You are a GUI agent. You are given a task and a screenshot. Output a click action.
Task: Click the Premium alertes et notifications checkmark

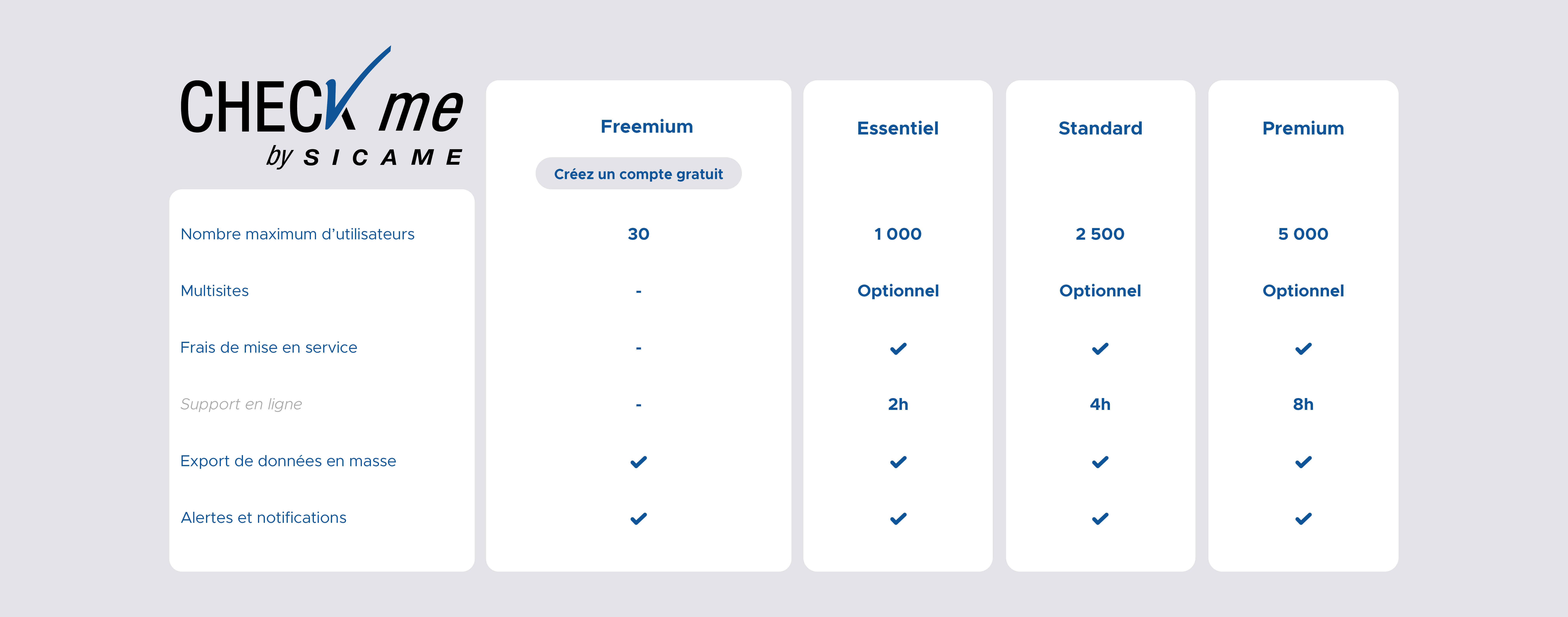tap(1303, 518)
